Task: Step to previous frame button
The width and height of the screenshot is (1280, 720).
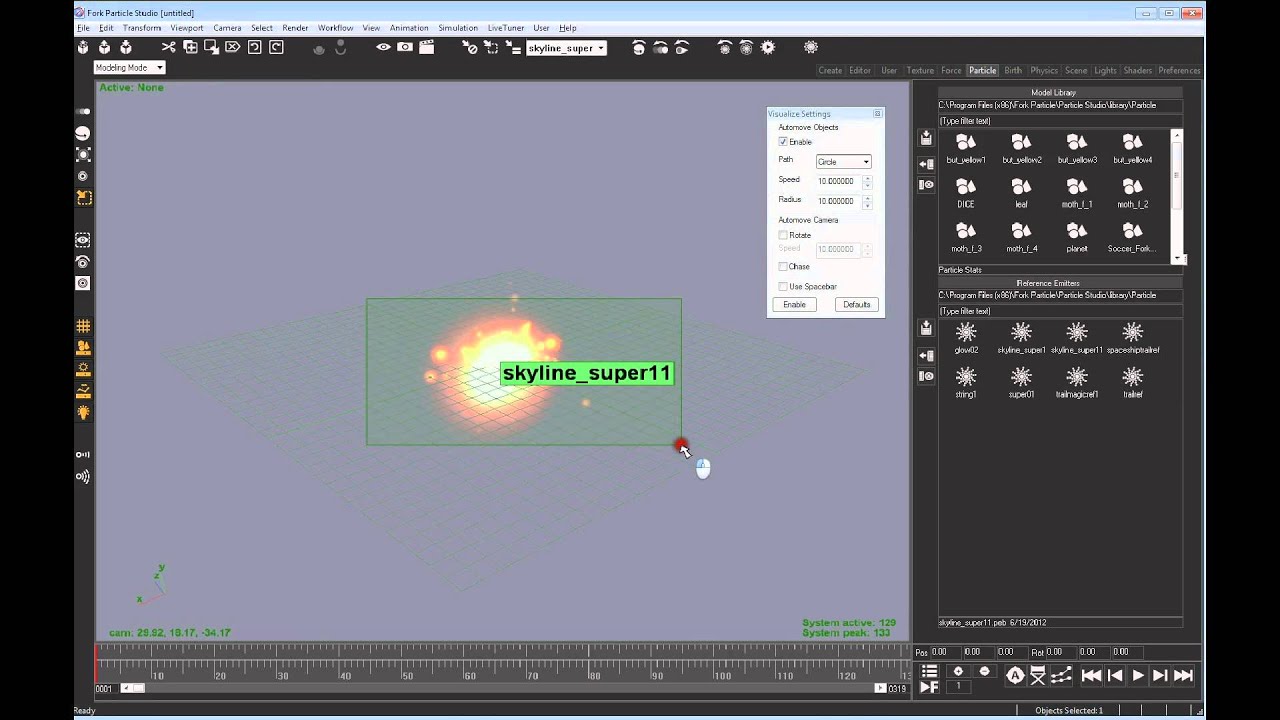Action: [x=1115, y=676]
